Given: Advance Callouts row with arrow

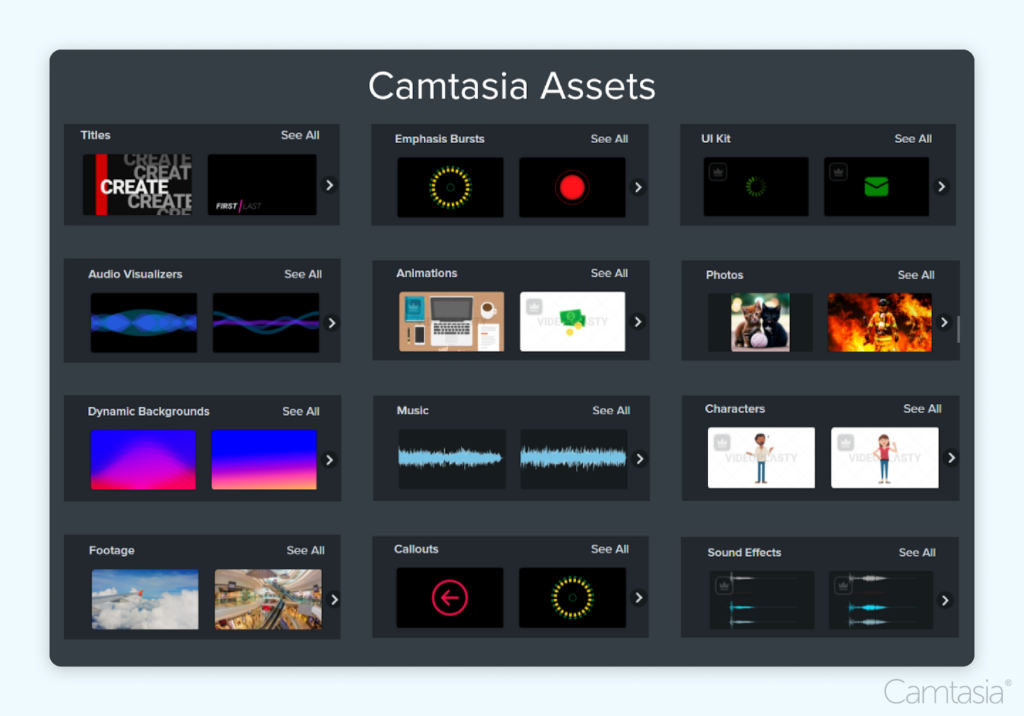Looking at the screenshot, I should tap(639, 598).
